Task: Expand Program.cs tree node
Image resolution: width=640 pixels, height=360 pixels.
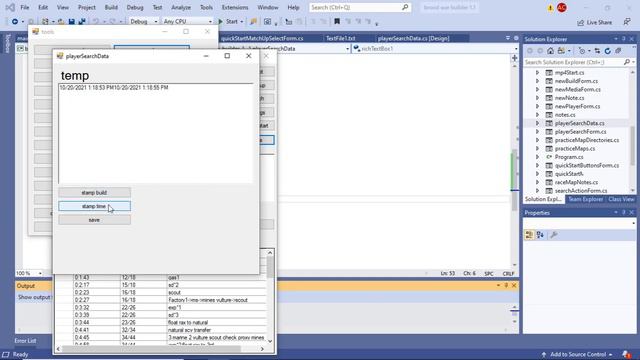Action: (538, 157)
